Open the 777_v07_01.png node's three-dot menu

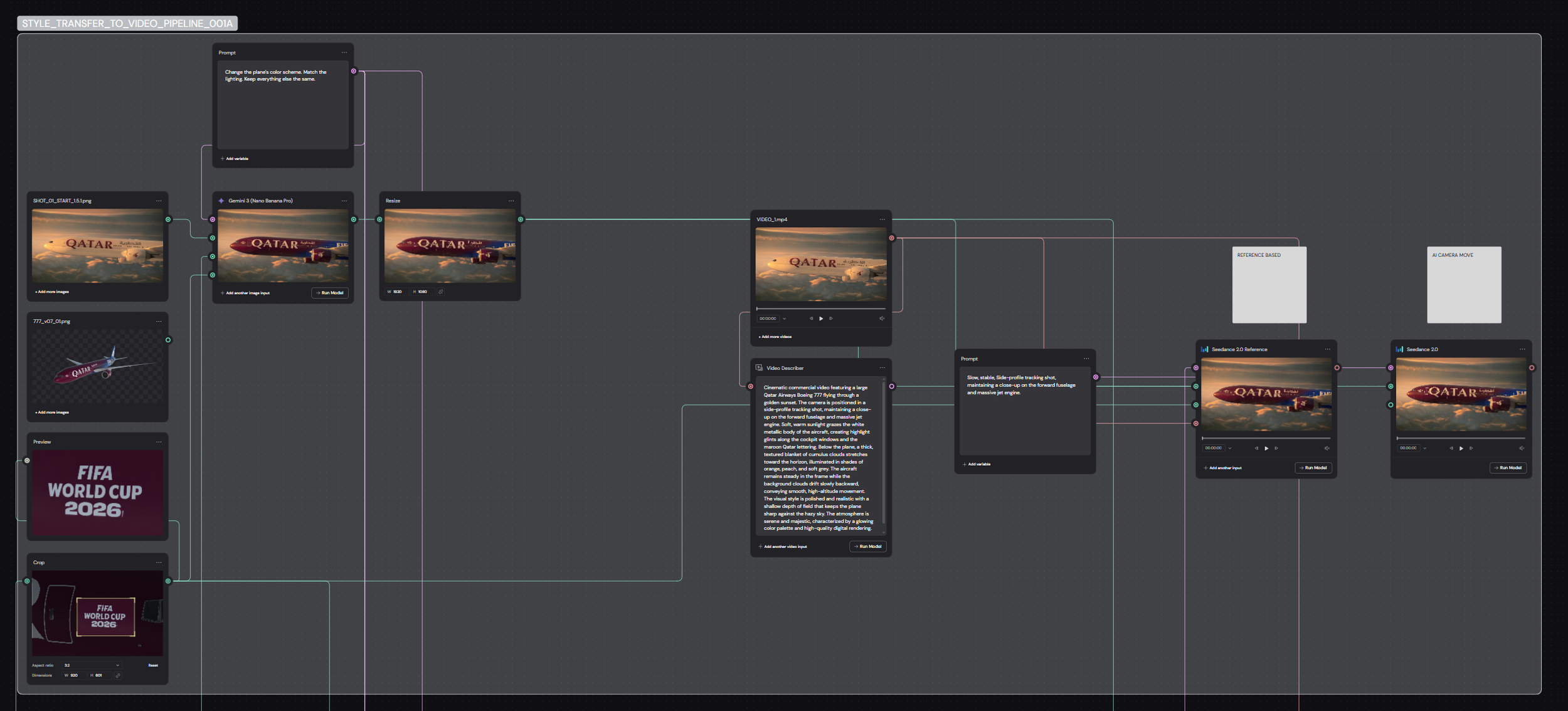159,321
